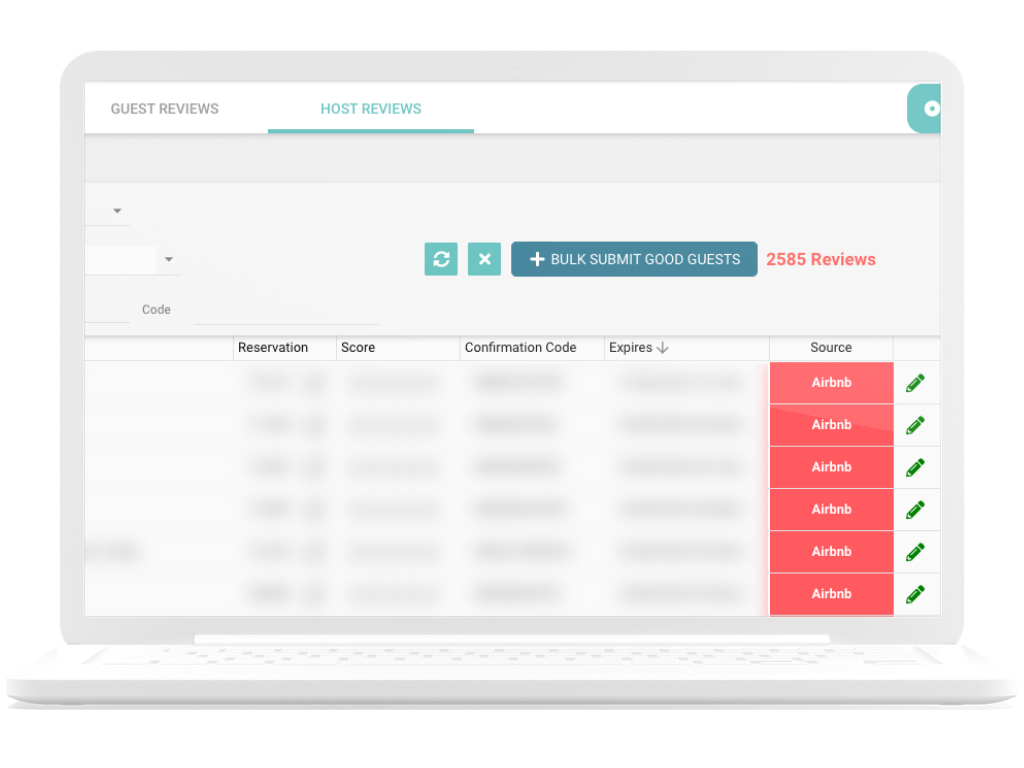Click the Code input field
The height and width of the screenshot is (768, 1024).
(x=286, y=310)
